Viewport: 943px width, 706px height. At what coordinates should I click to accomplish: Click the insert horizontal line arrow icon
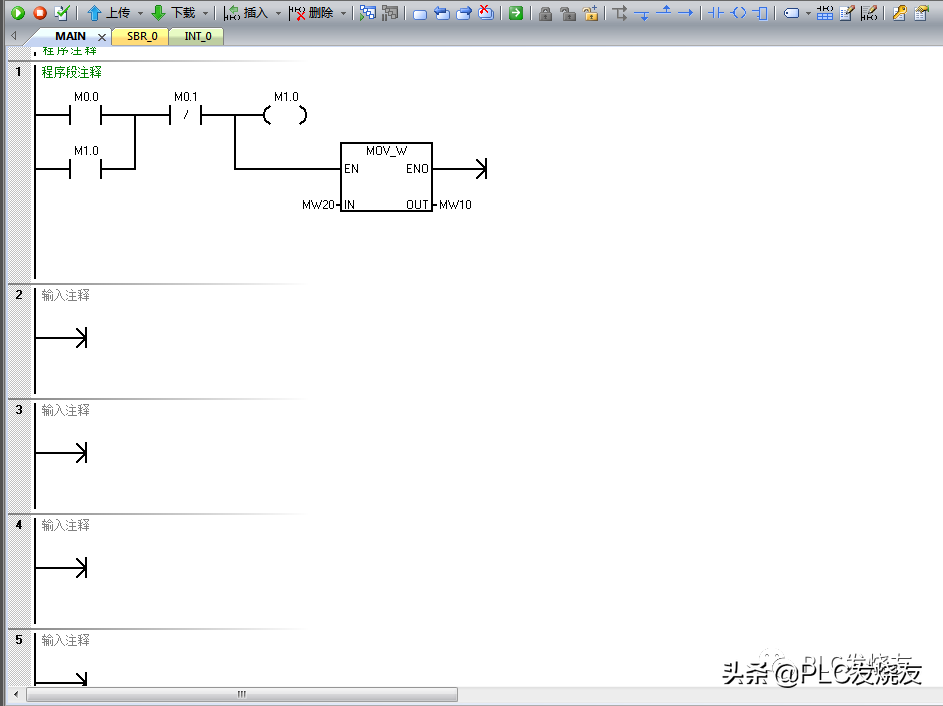(685, 13)
